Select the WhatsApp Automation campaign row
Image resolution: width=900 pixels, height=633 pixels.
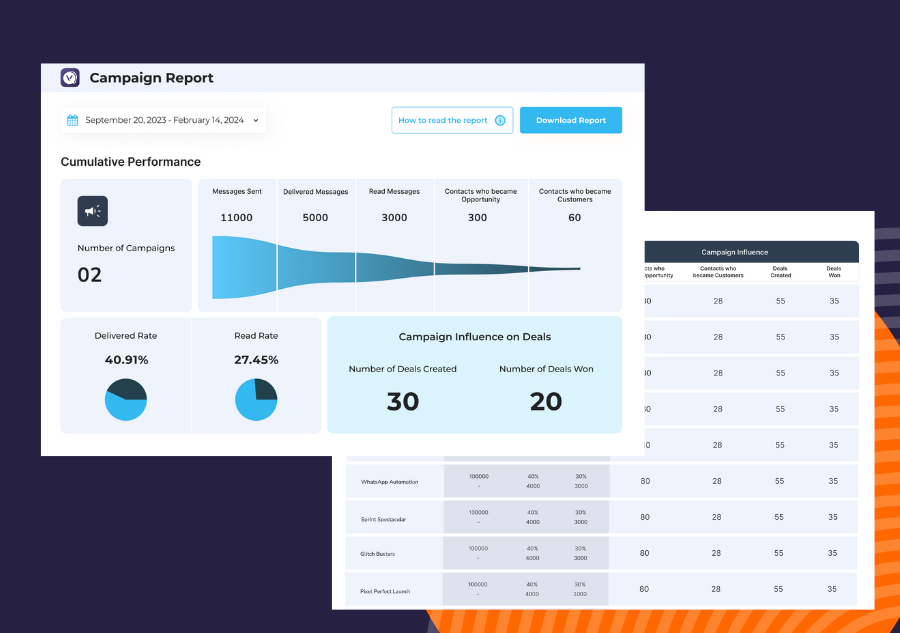(x=389, y=482)
